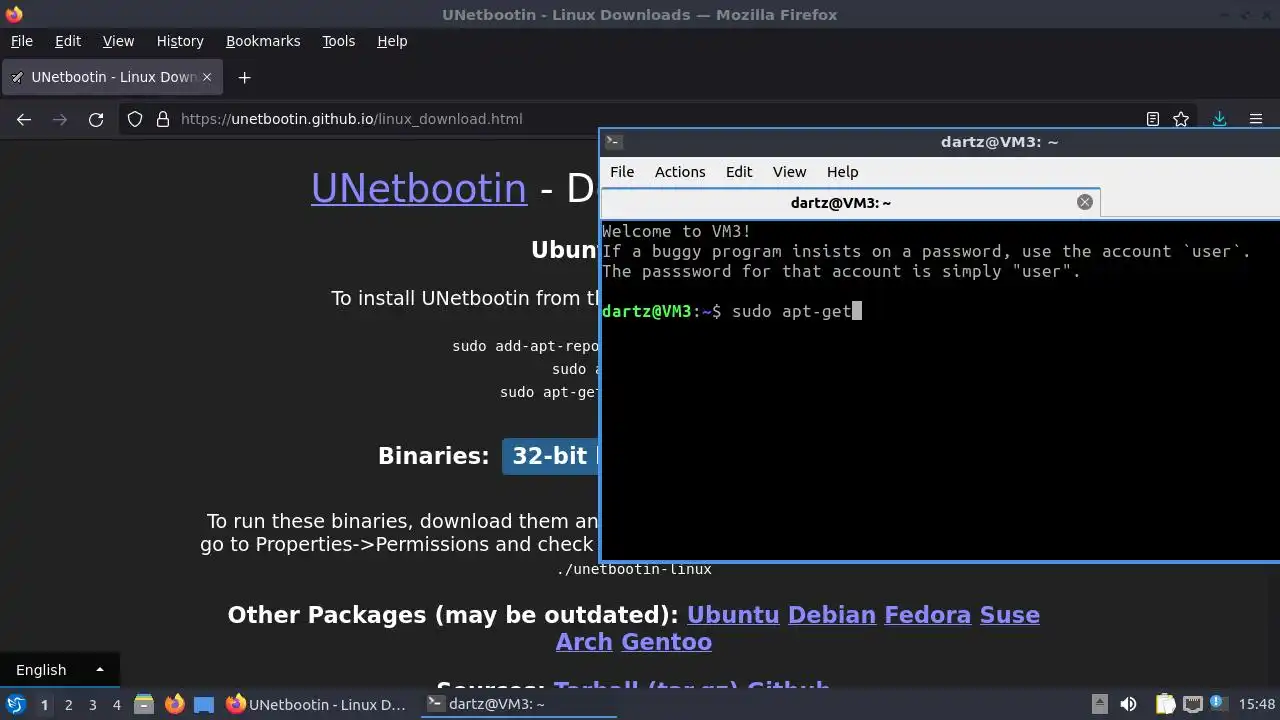Open the Firefox Tools menu
The width and height of the screenshot is (1280, 720).
pos(338,41)
